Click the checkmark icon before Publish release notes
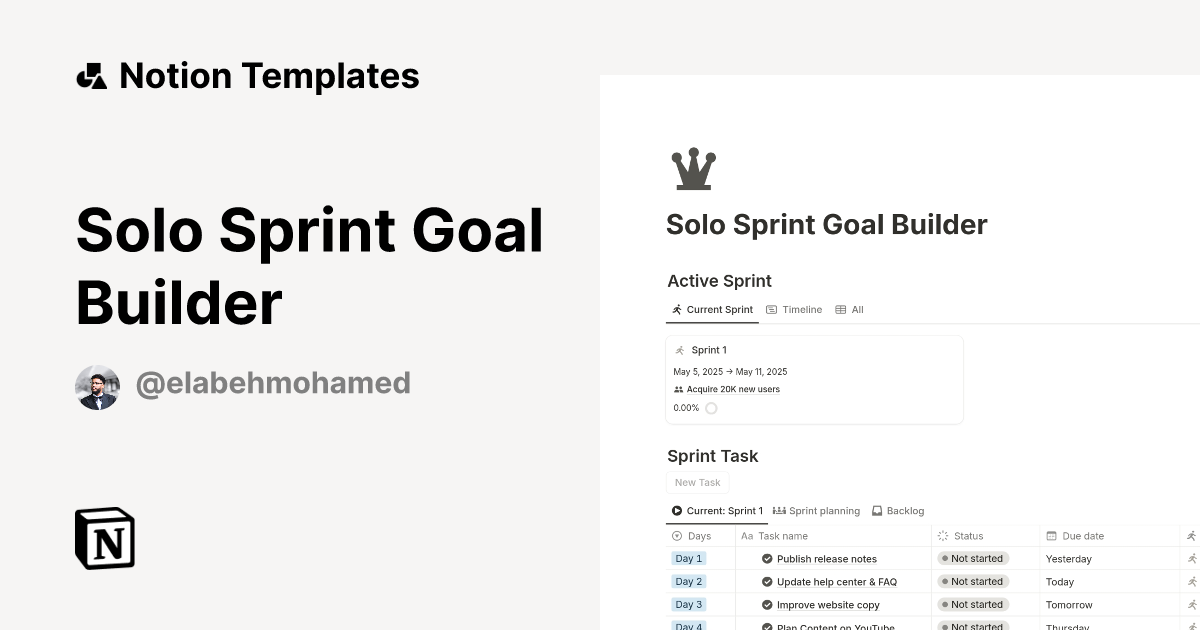The height and width of the screenshot is (630, 1200). point(767,558)
